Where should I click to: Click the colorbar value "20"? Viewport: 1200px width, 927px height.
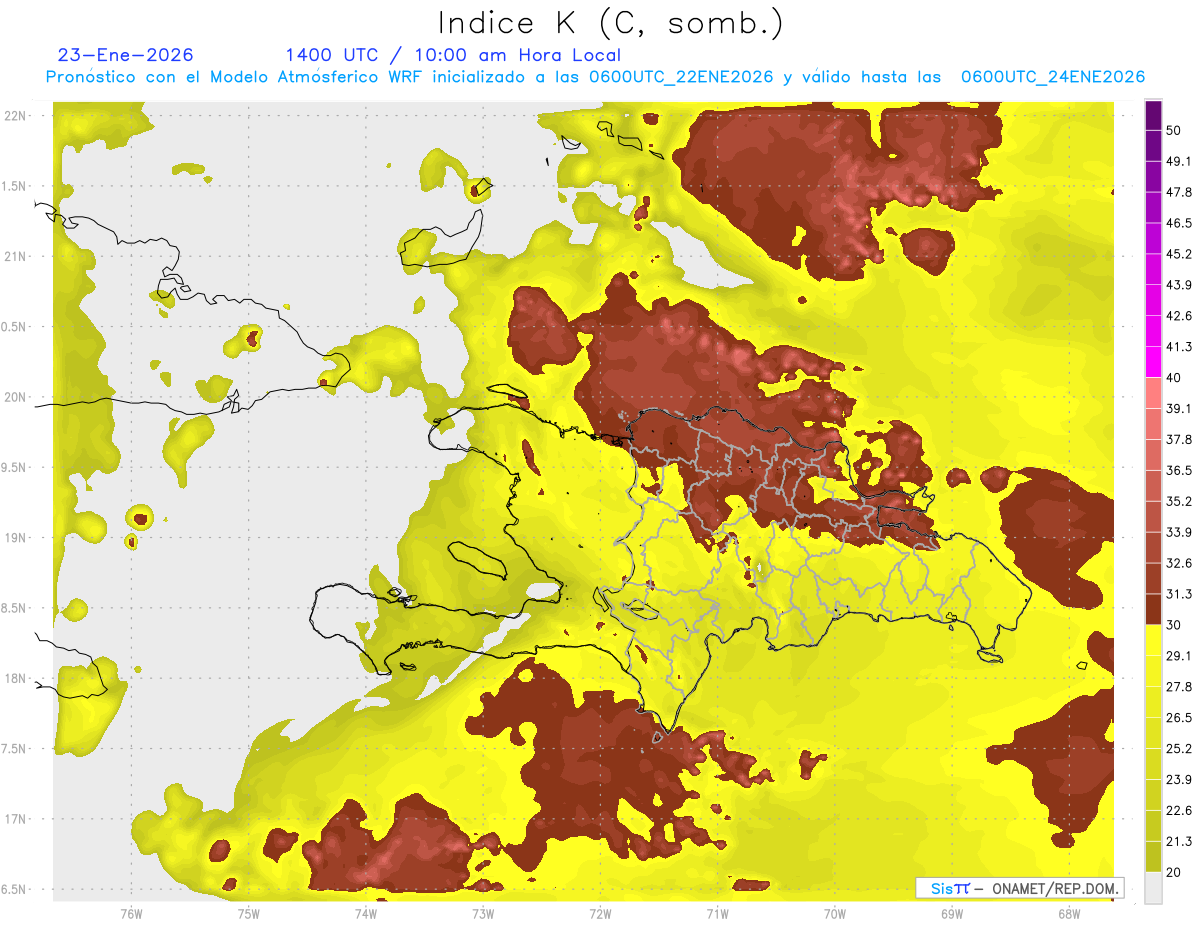1173,872
